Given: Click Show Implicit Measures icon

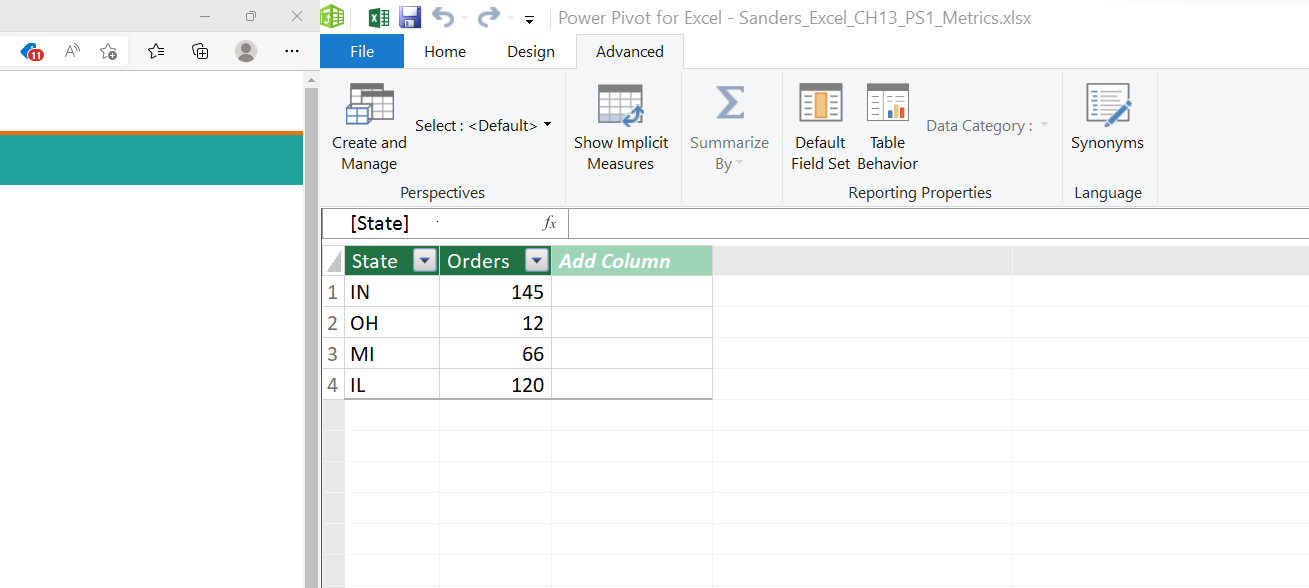Looking at the screenshot, I should pos(620,104).
